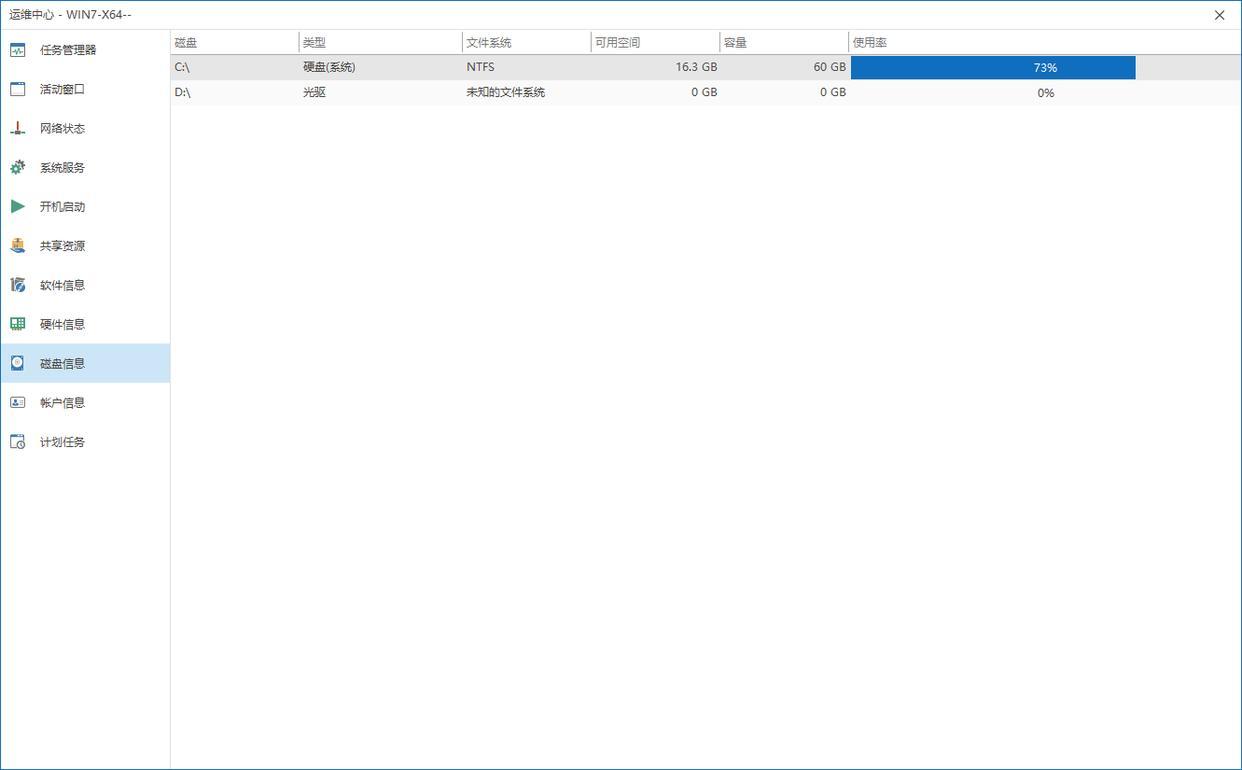Screen dimensions: 1242x770
Task: Click the 系统服务 gear icon
Action: 17,167
